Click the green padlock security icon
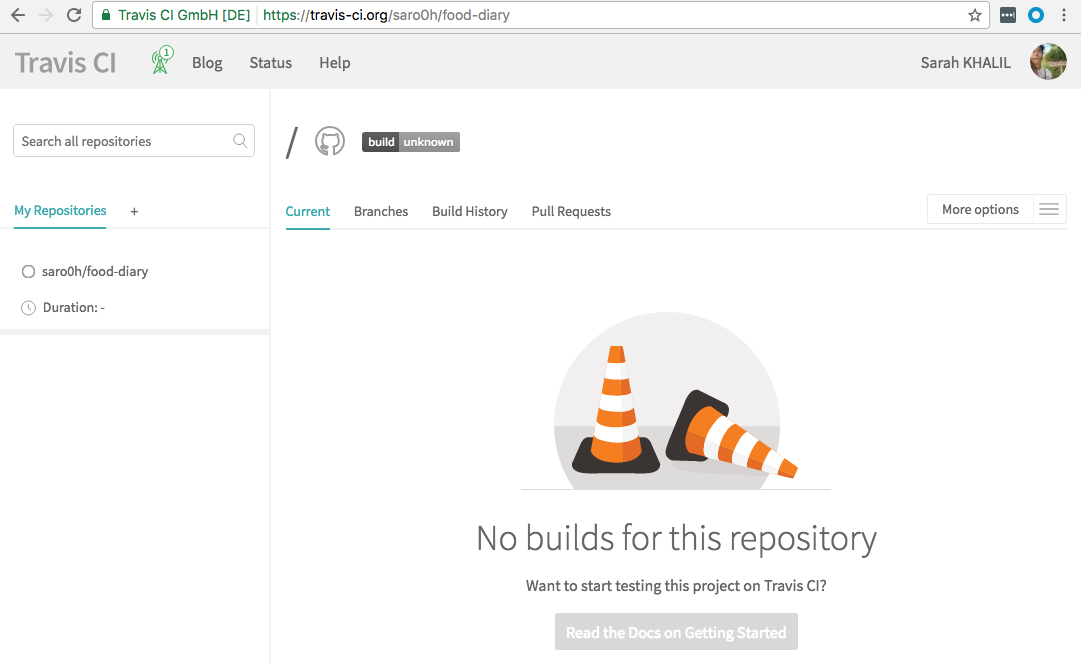 tap(106, 15)
